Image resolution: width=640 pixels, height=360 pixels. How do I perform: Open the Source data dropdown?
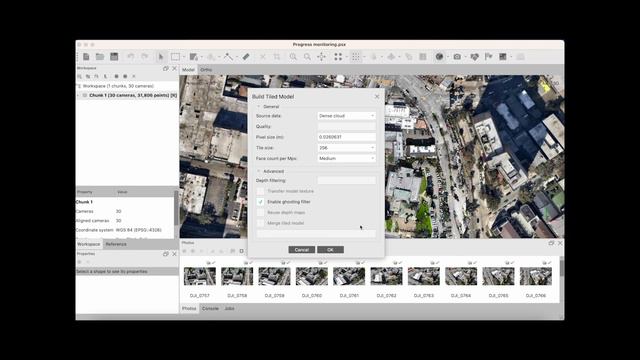[x=347, y=116]
